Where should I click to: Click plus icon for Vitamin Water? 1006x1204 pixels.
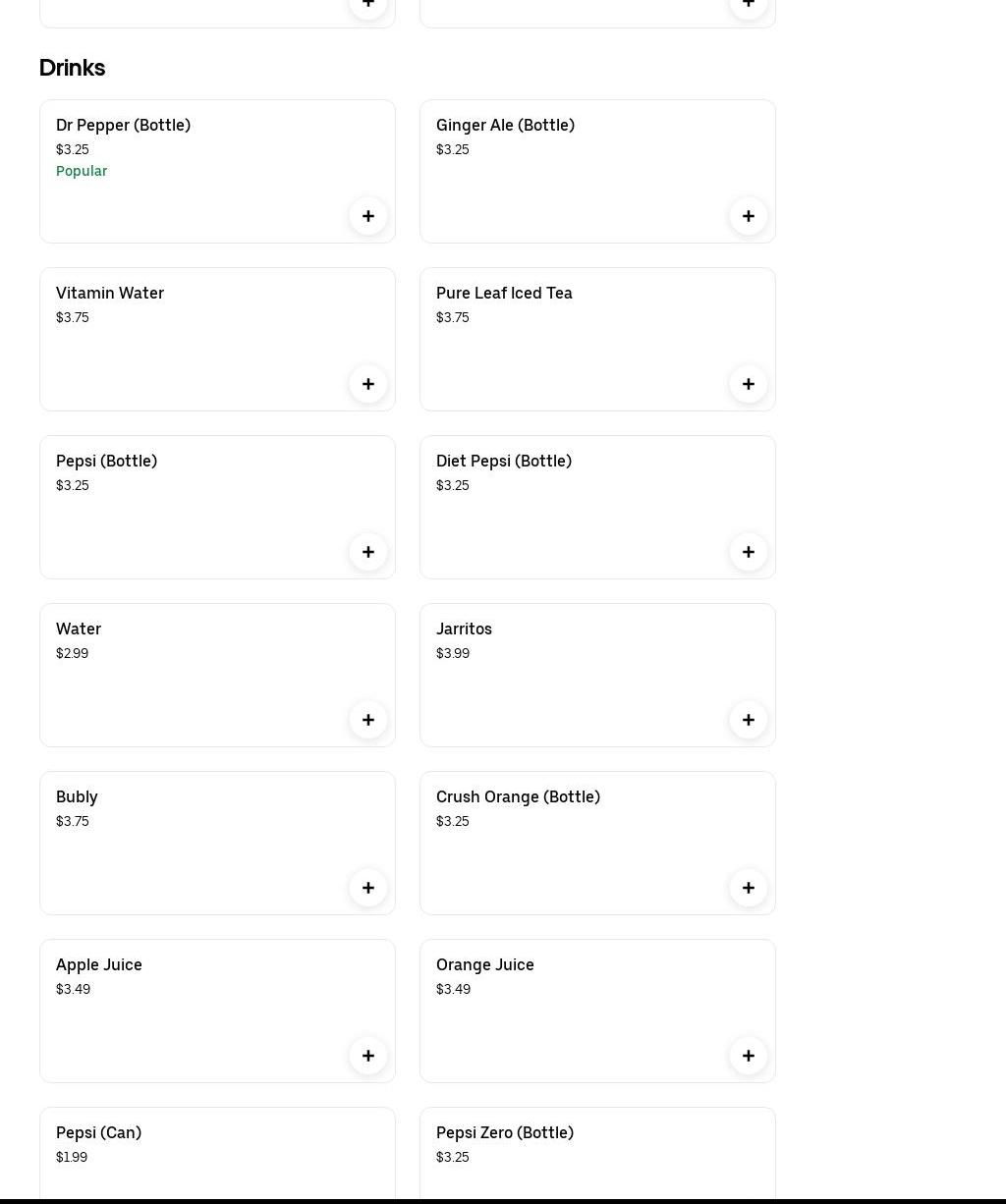pyautogui.click(x=368, y=384)
